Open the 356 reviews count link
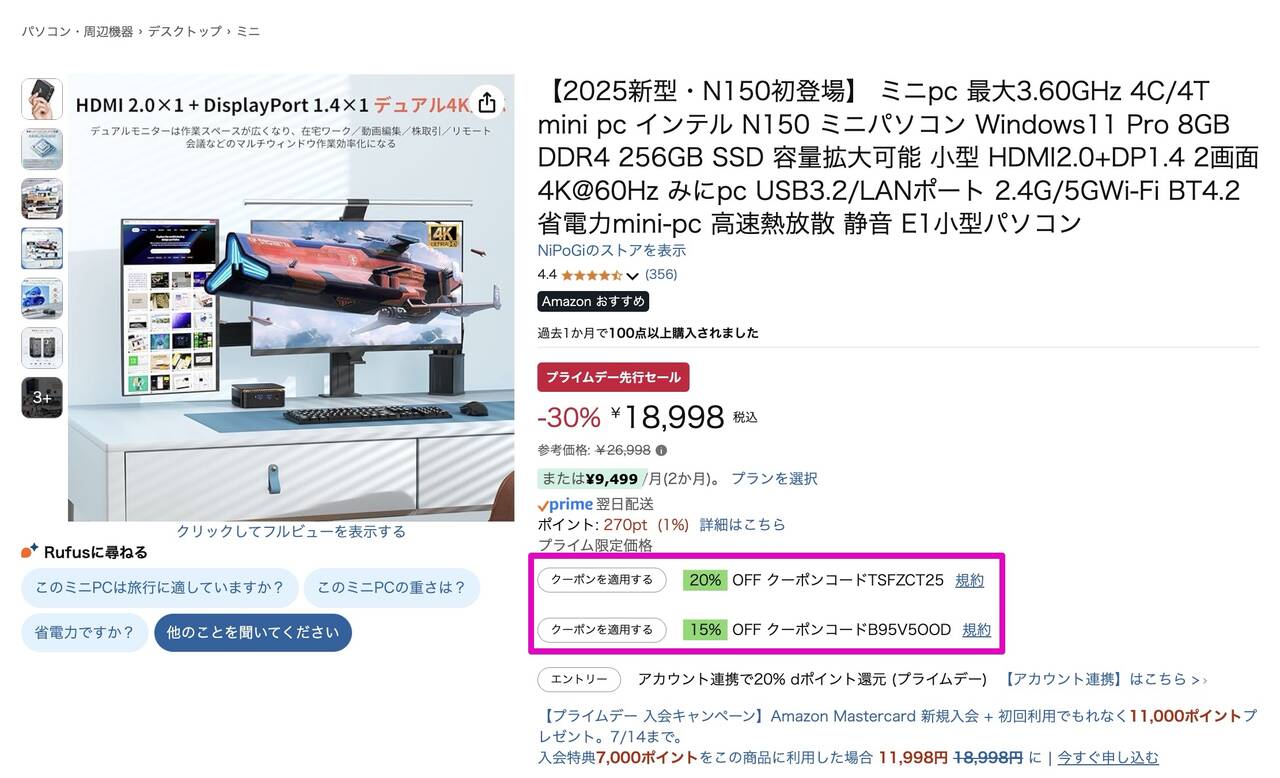 [x=661, y=275]
